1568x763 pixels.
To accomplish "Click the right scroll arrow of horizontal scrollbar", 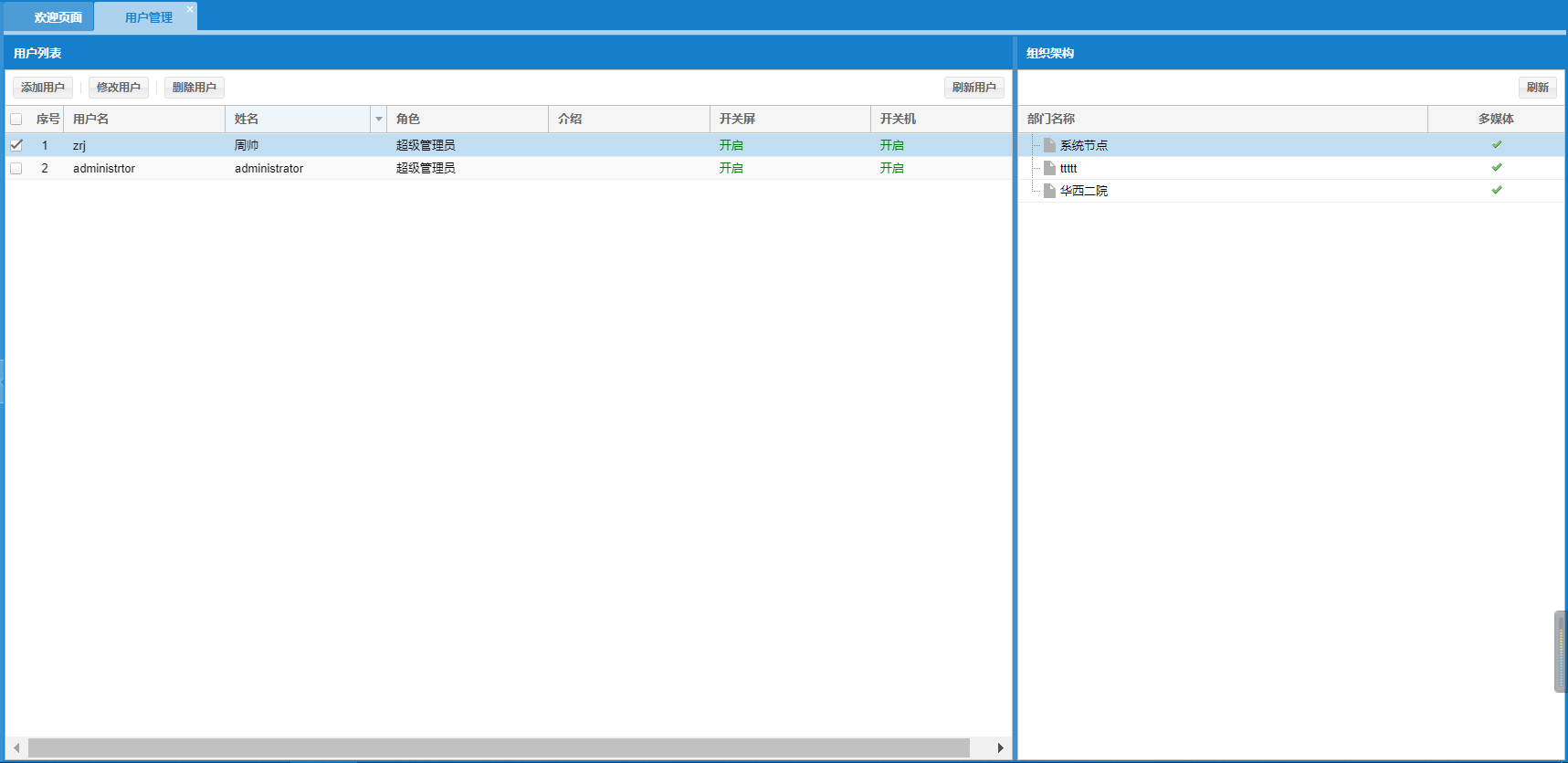I will pos(1000,748).
